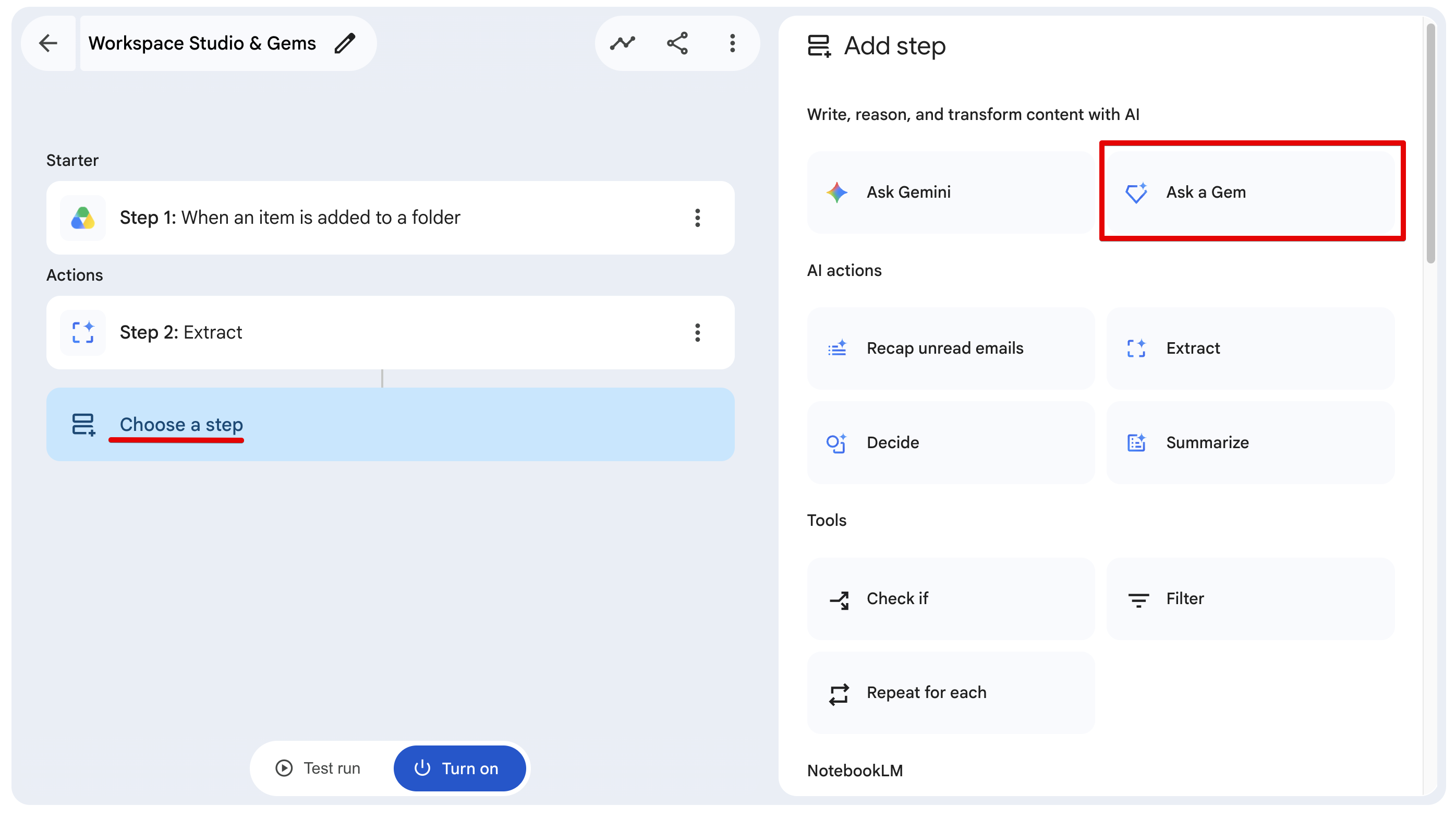Open Step 2 Extract three-dot menu
Image resolution: width=1456 pixels, height=818 pixels.
(x=697, y=332)
